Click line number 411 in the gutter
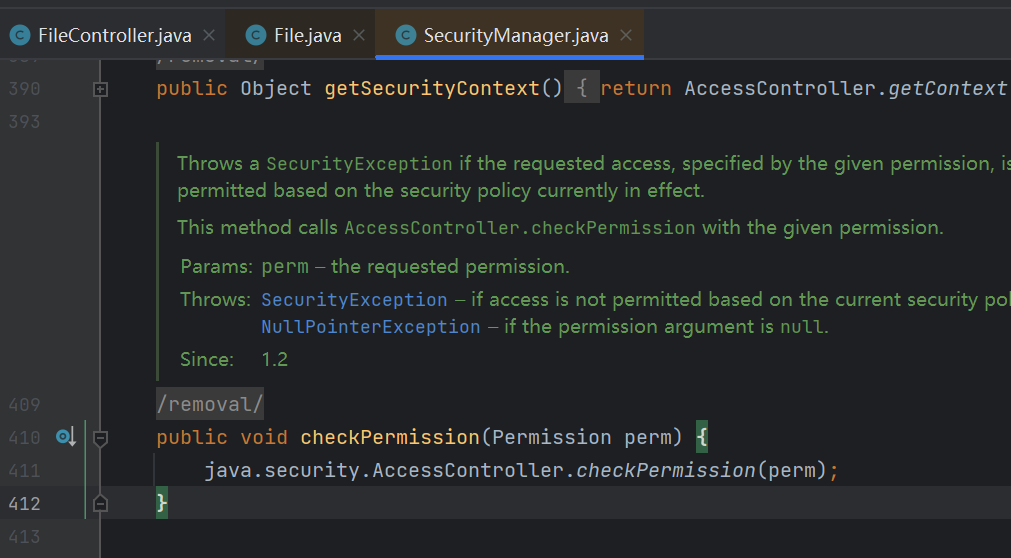The height and width of the screenshot is (558, 1011). [25, 471]
